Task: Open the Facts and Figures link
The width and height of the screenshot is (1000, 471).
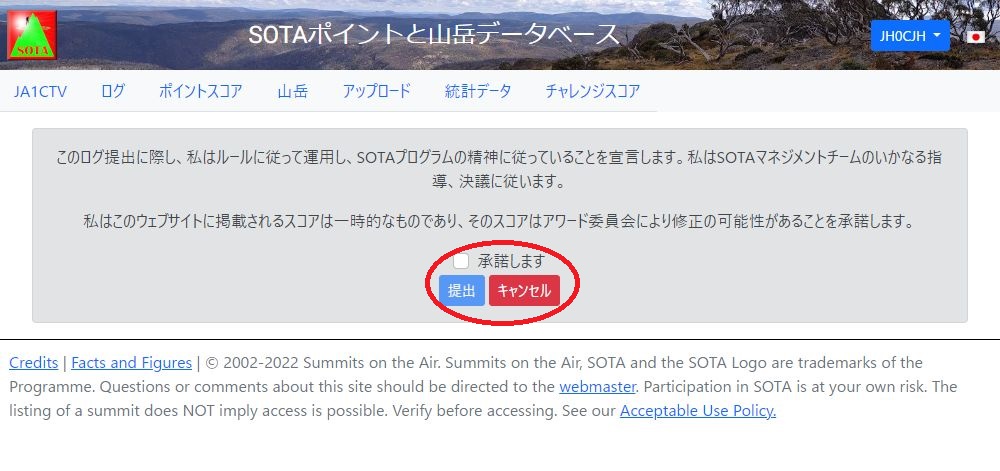Action: (131, 363)
